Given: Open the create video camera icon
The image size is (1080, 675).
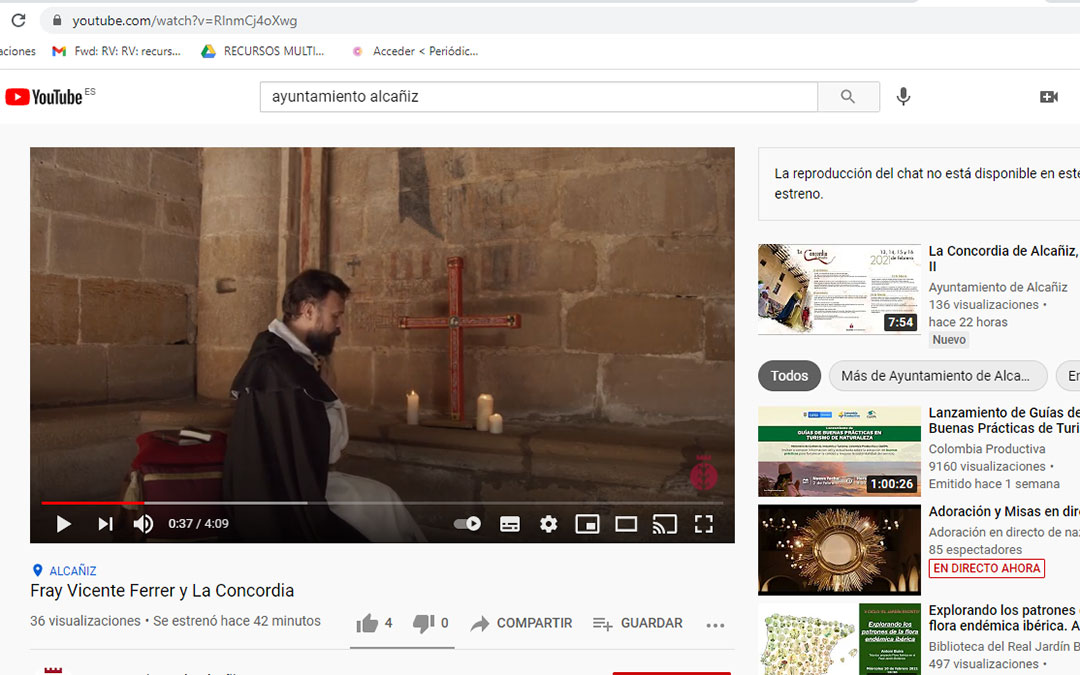Looking at the screenshot, I should click(1048, 97).
